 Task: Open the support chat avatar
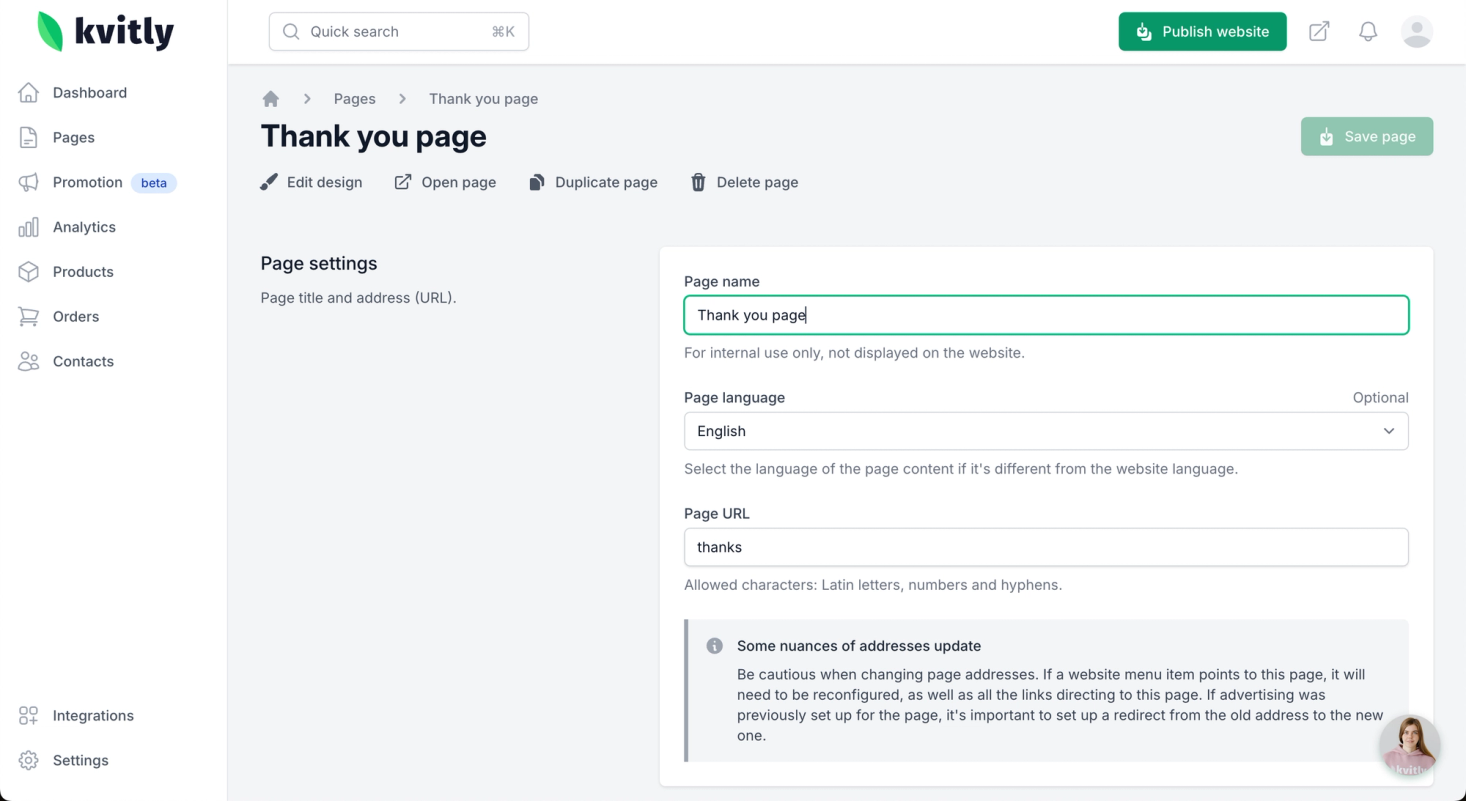point(1410,746)
